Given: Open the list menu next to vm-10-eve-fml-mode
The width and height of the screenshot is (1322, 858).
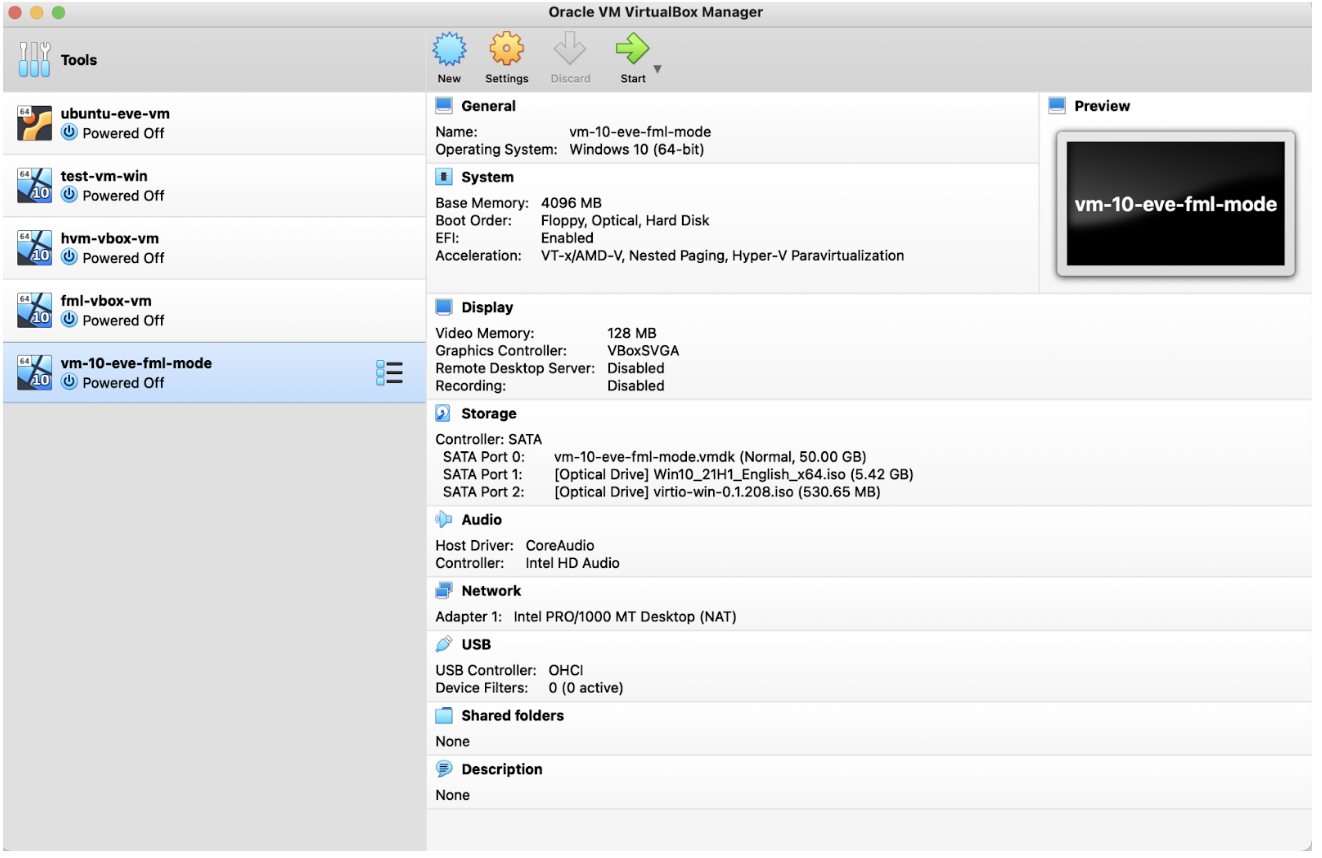Looking at the screenshot, I should tap(388, 372).
